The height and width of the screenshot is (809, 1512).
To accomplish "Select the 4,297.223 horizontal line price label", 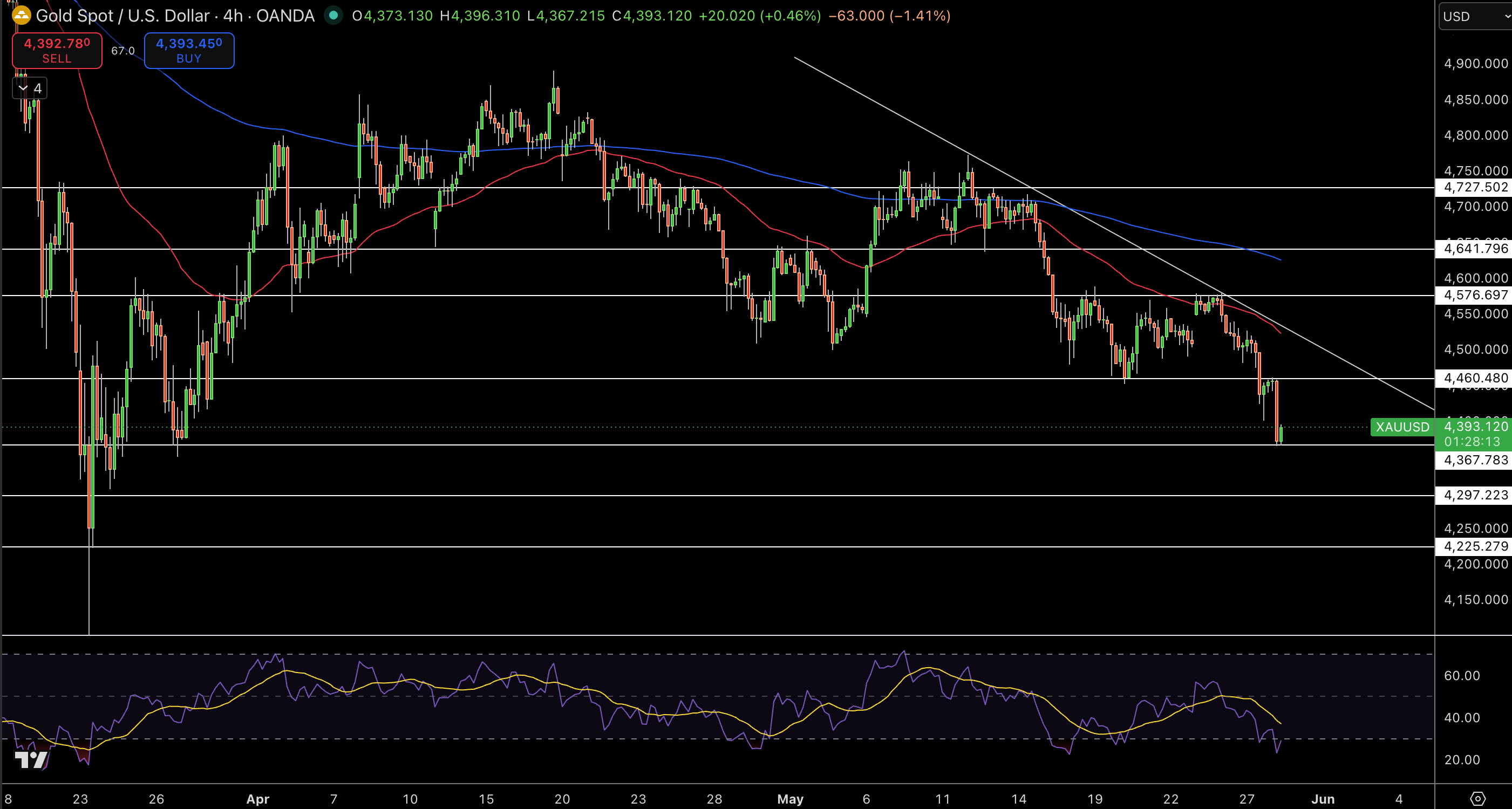I will tap(1474, 495).
